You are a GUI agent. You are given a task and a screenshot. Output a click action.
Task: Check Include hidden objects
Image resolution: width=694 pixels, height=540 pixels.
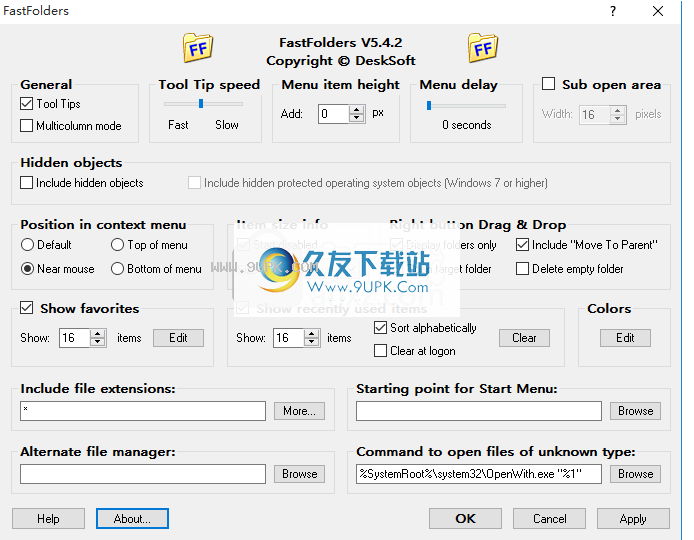tap(27, 183)
